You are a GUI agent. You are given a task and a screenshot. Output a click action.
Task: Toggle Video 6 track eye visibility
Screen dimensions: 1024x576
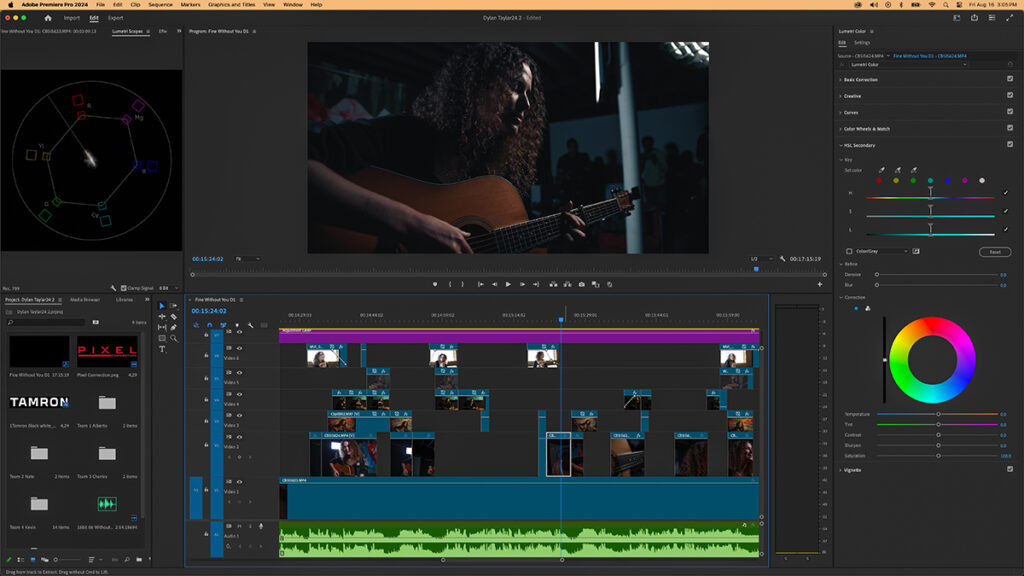[239, 347]
